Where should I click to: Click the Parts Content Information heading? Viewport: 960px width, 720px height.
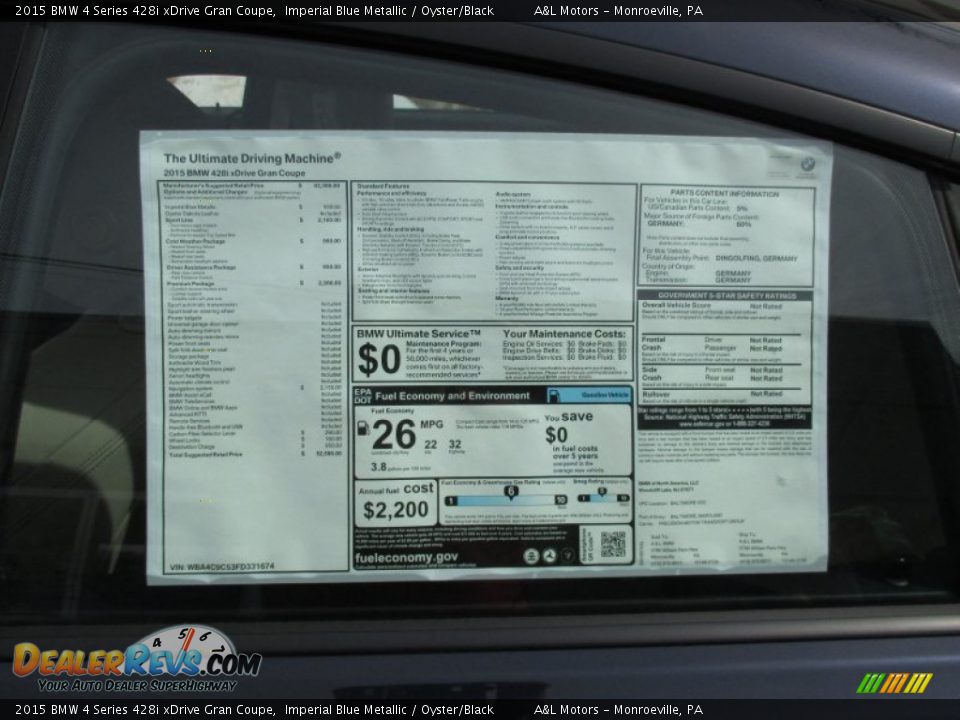(x=725, y=193)
